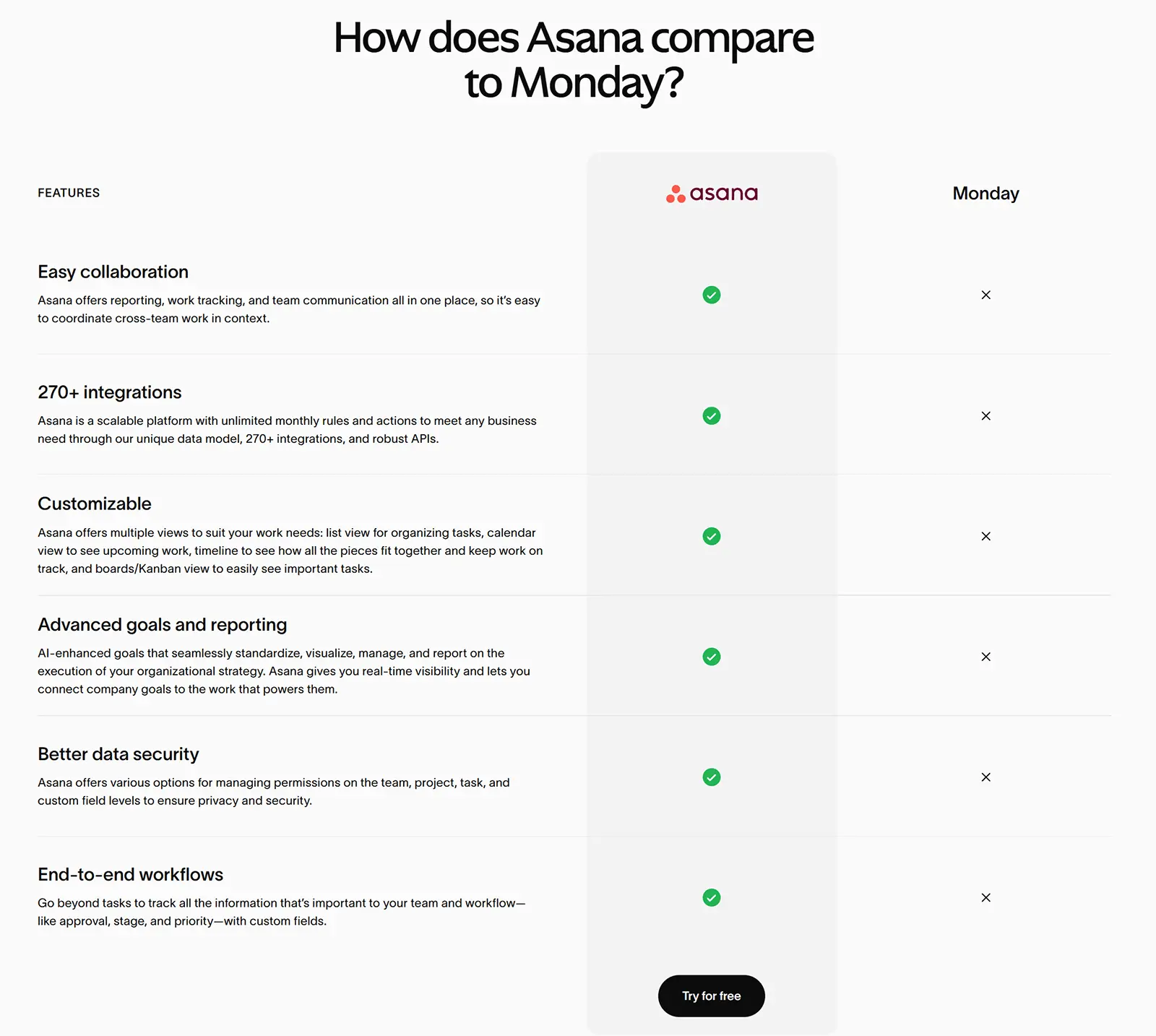Click the checkmark for Advanced goals and reporting
This screenshot has width=1156, height=1036.
coord(711,657)
